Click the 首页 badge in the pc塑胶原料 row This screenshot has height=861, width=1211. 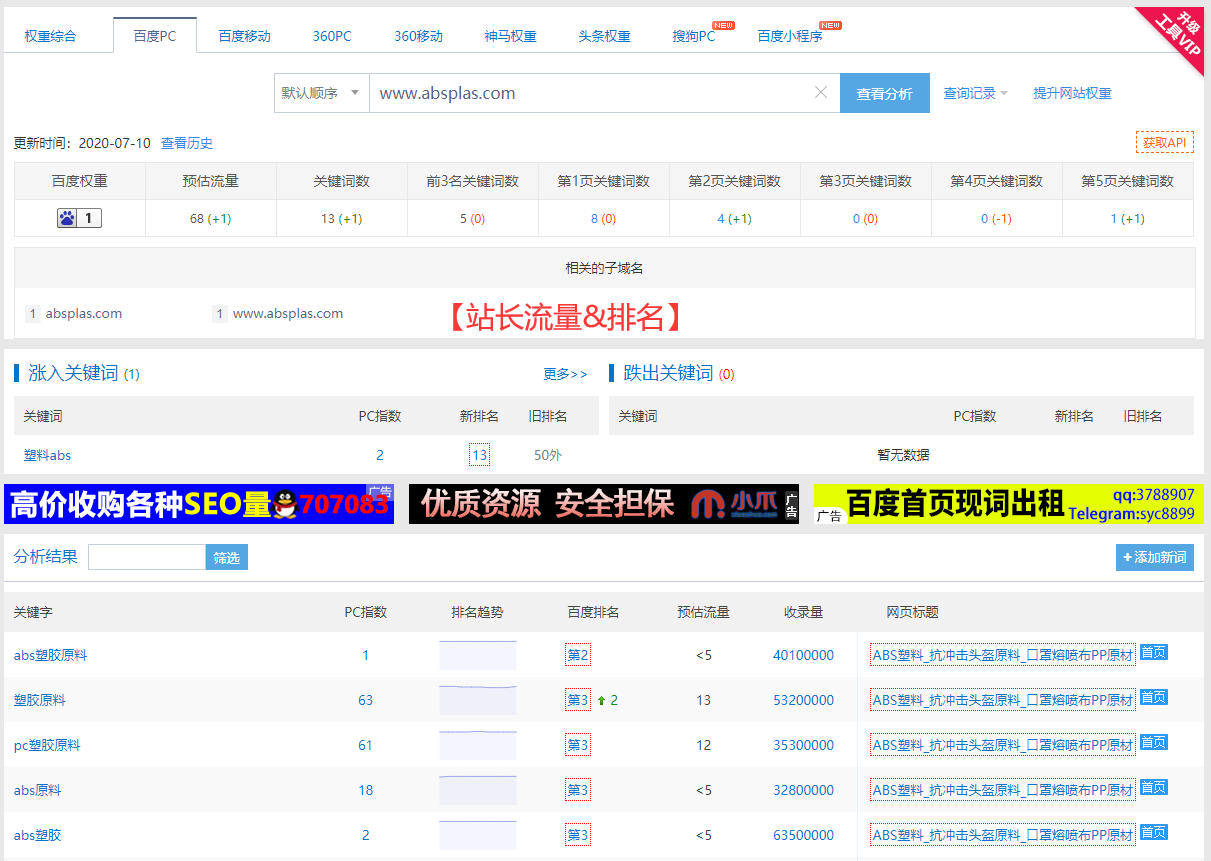[x=1153, y=743]
